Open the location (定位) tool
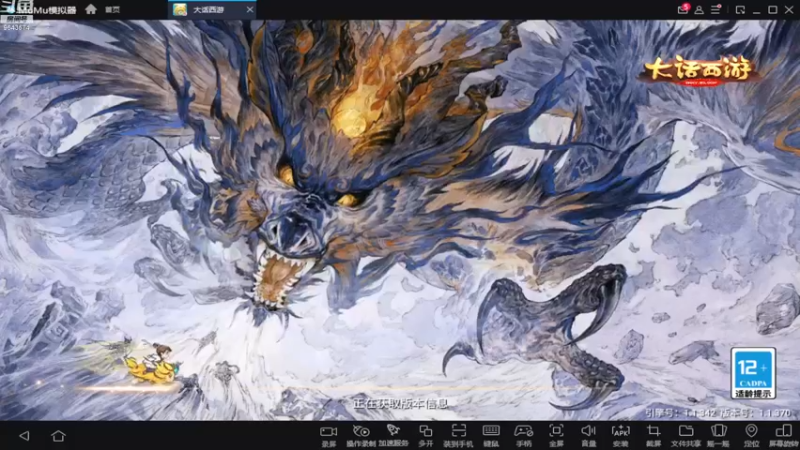Viewport: 800px width, 450px height. pos(751,436)
